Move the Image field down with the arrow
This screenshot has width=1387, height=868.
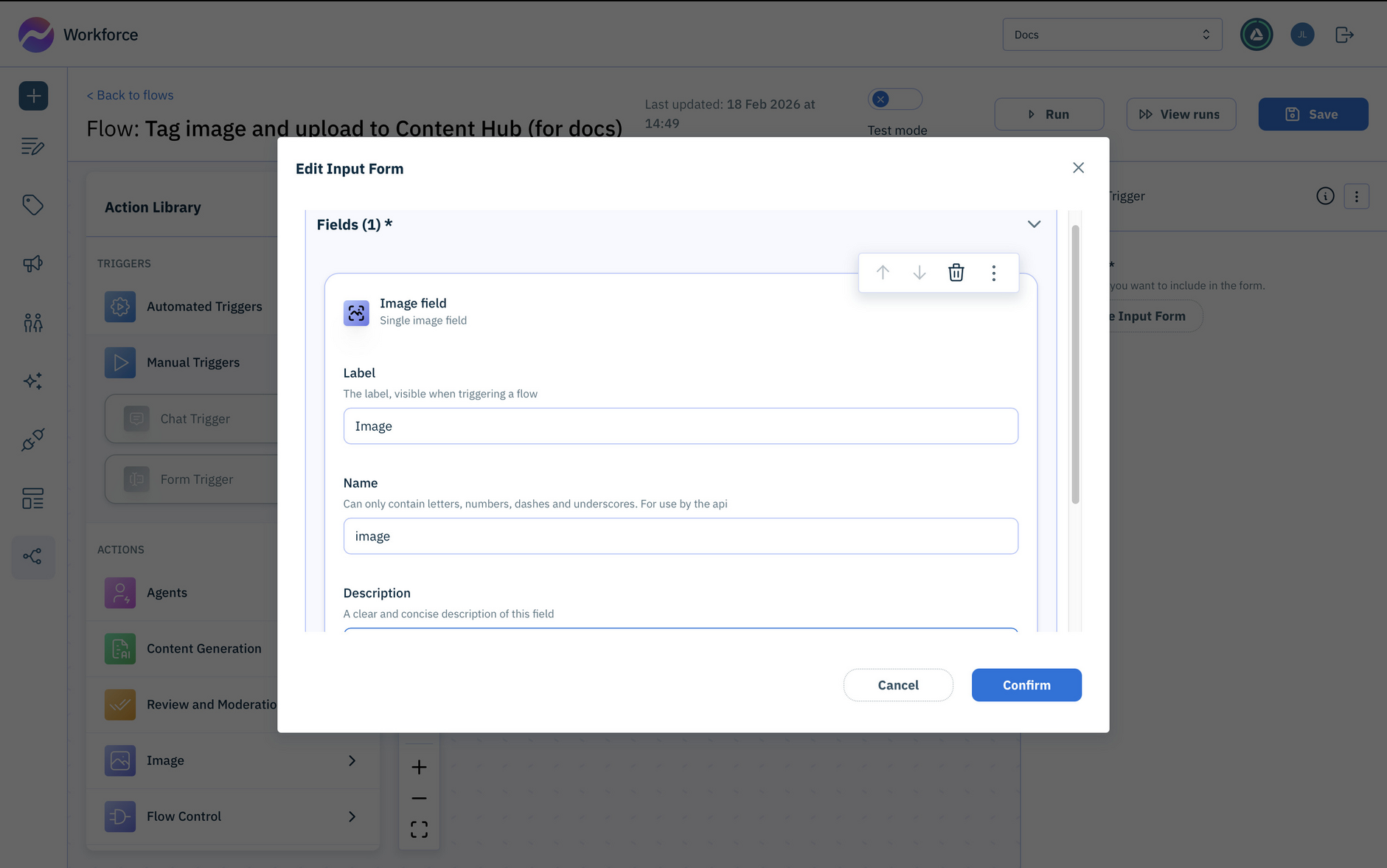(x=920, y=272)
